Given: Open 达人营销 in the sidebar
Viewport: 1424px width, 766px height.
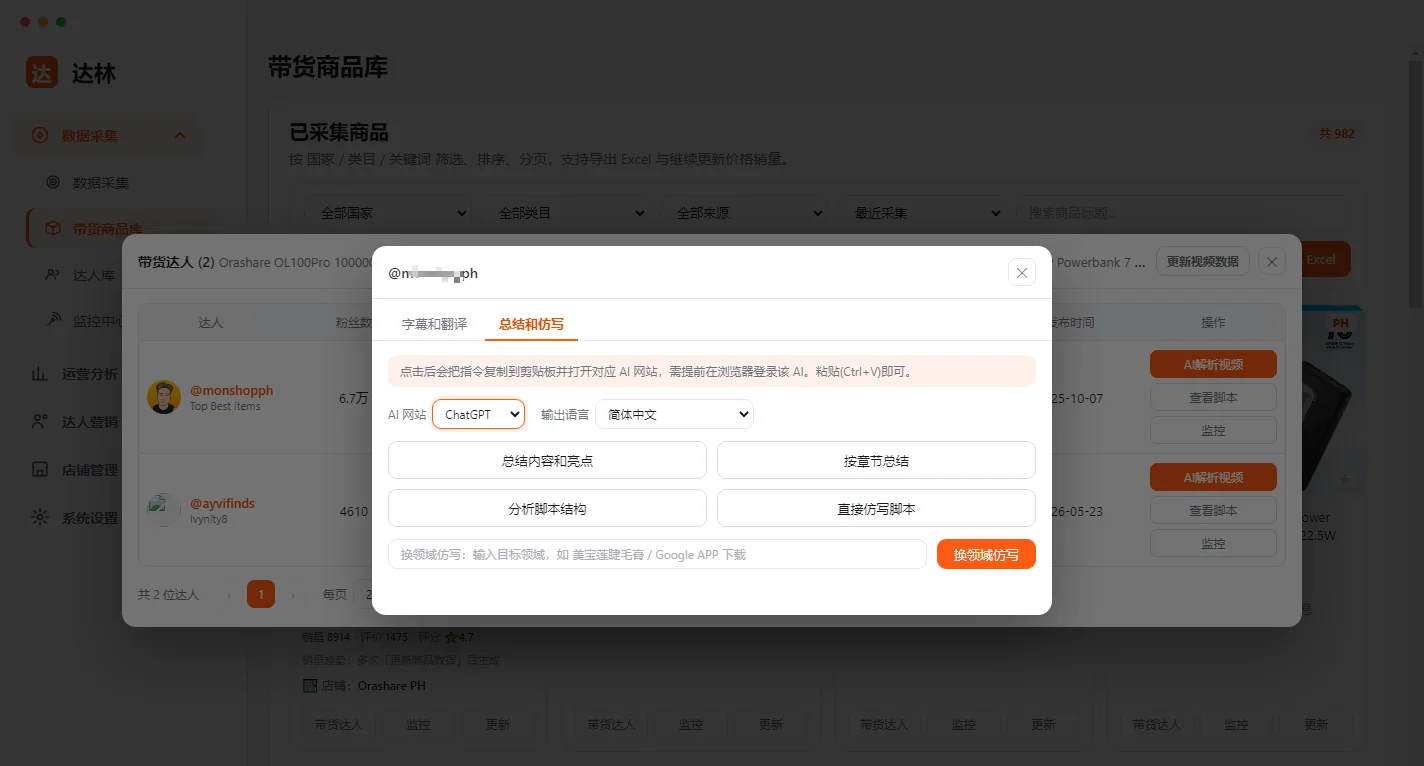Looking at the screenshot, I should pos(90,422).
